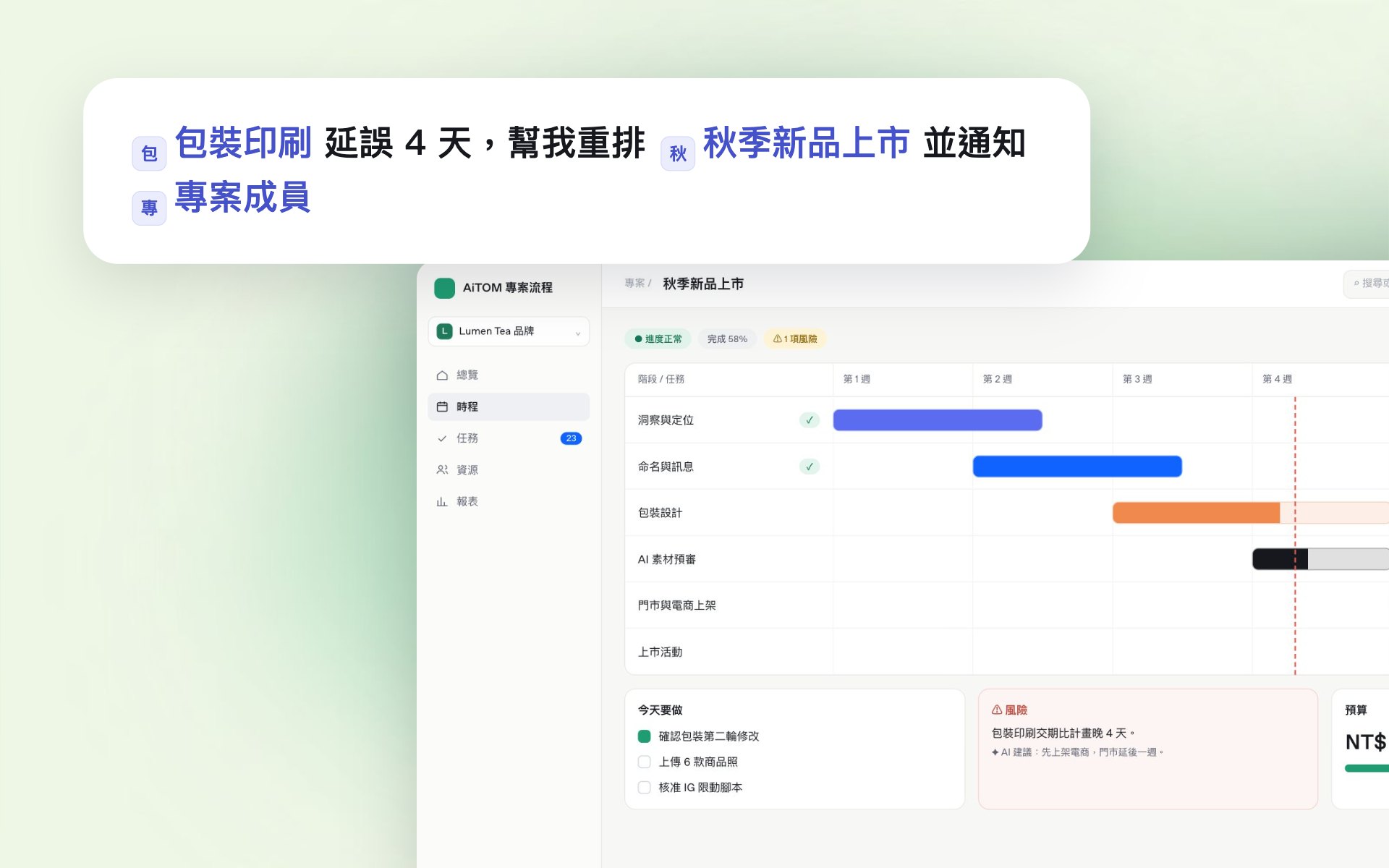The width and height of the screenshot is (1389, 868).
Task: Click the 秋 tag icon in prompt
Action: tap(678, 153)
